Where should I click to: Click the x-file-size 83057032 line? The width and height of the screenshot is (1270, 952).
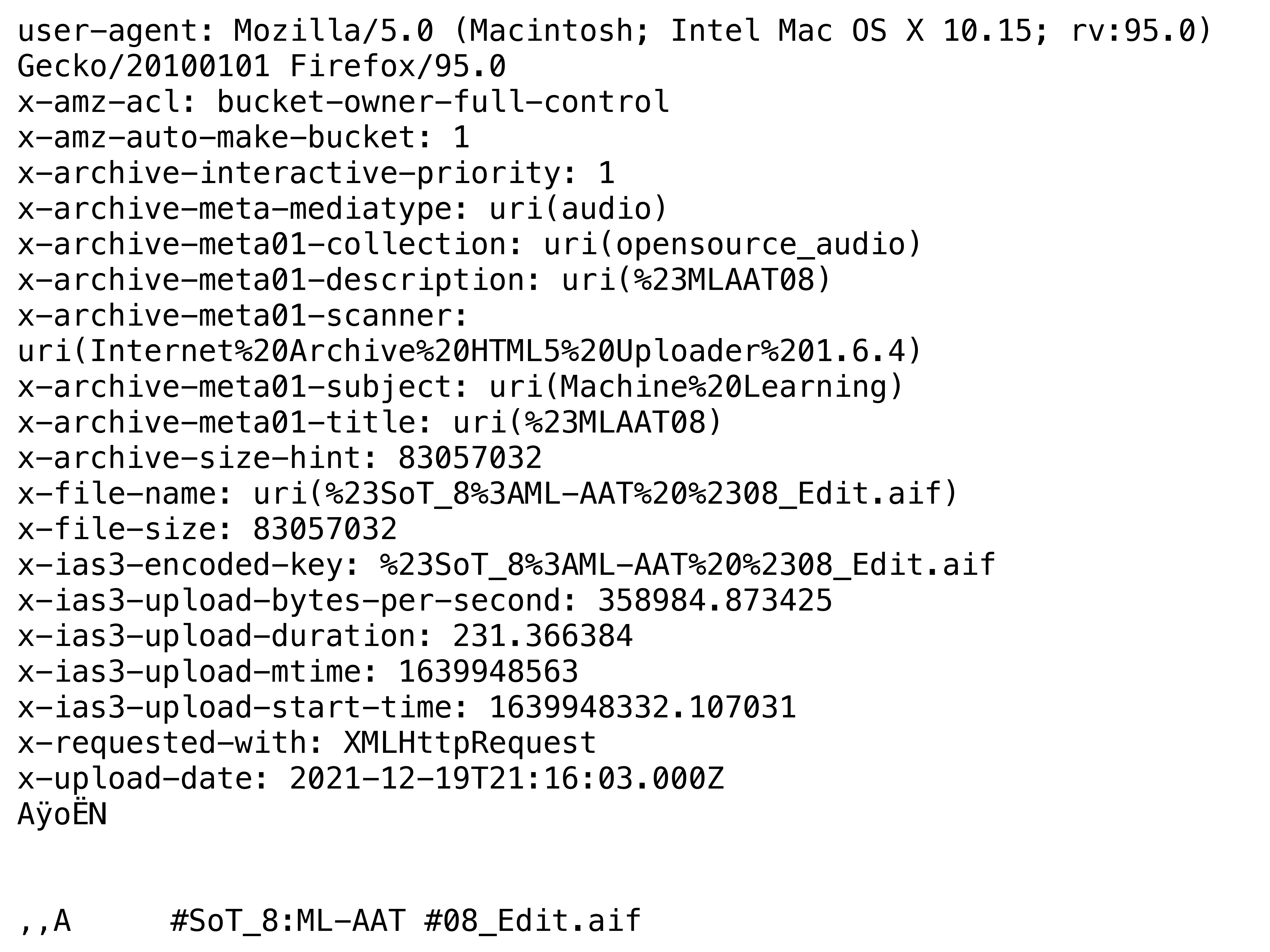point(207,529)
